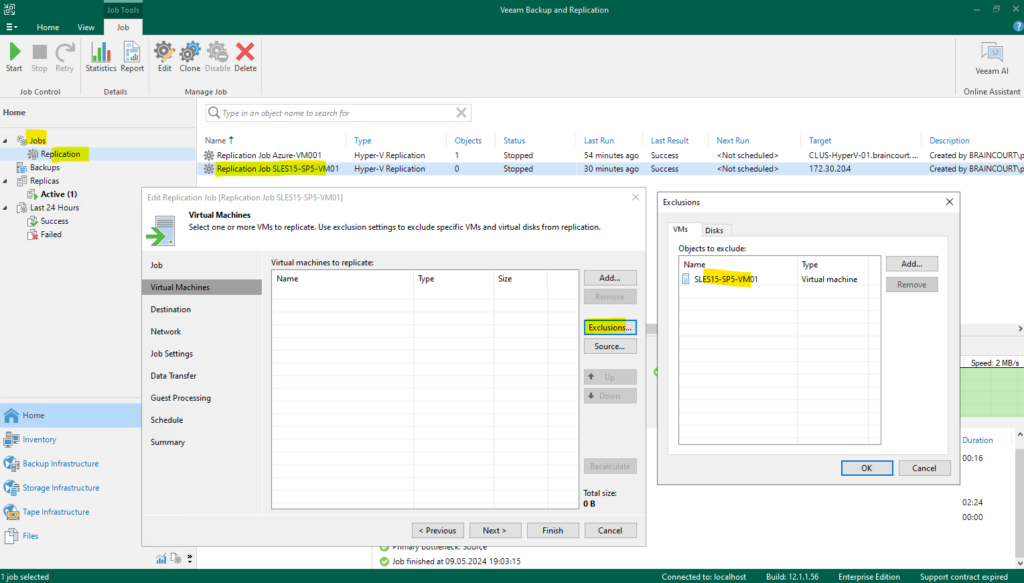
Task: Start the selected job from the ribbon
Action: [14, 57]
